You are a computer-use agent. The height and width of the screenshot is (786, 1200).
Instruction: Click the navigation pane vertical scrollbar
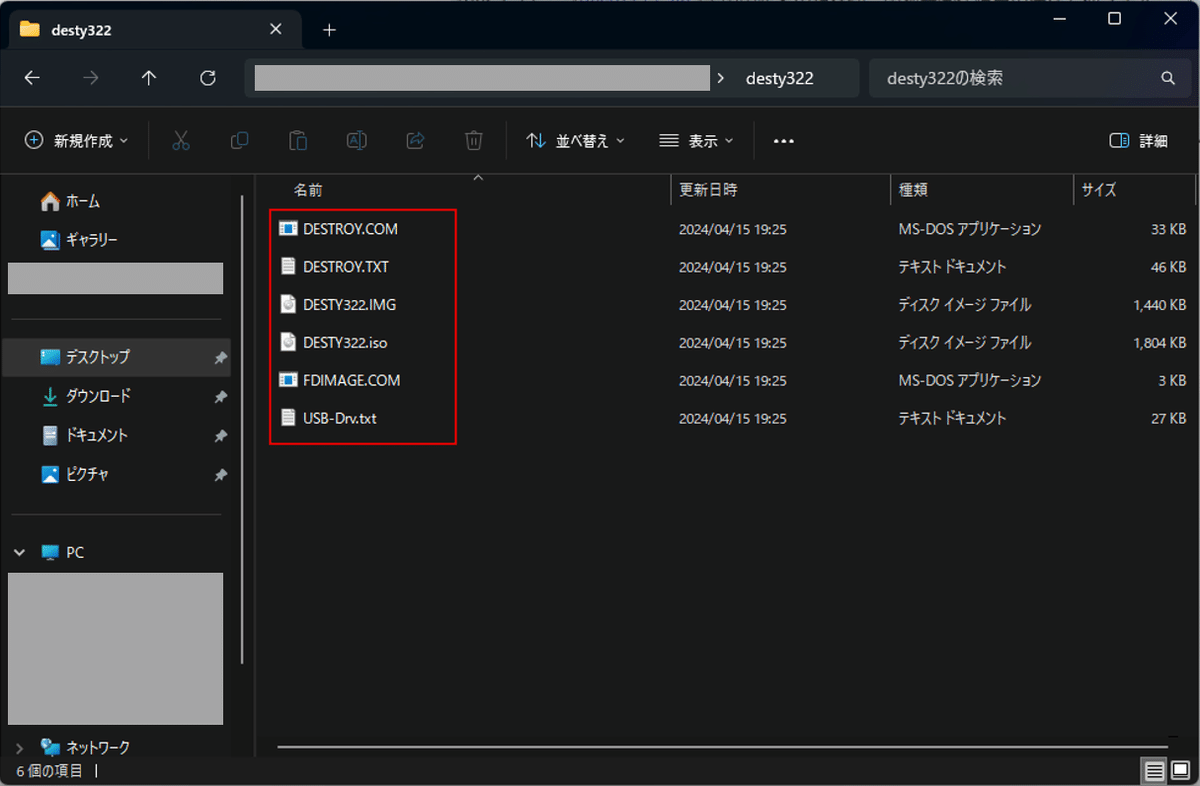[x=242, y=429]
